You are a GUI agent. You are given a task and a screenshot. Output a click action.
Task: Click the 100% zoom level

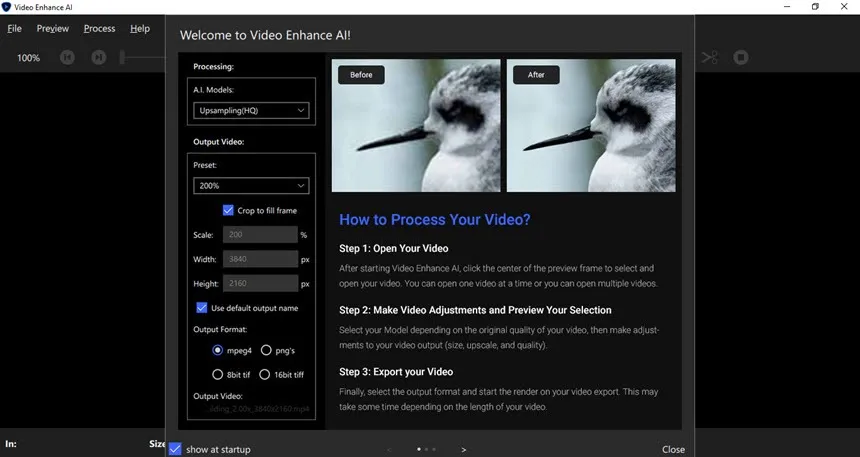coord(29,58)
